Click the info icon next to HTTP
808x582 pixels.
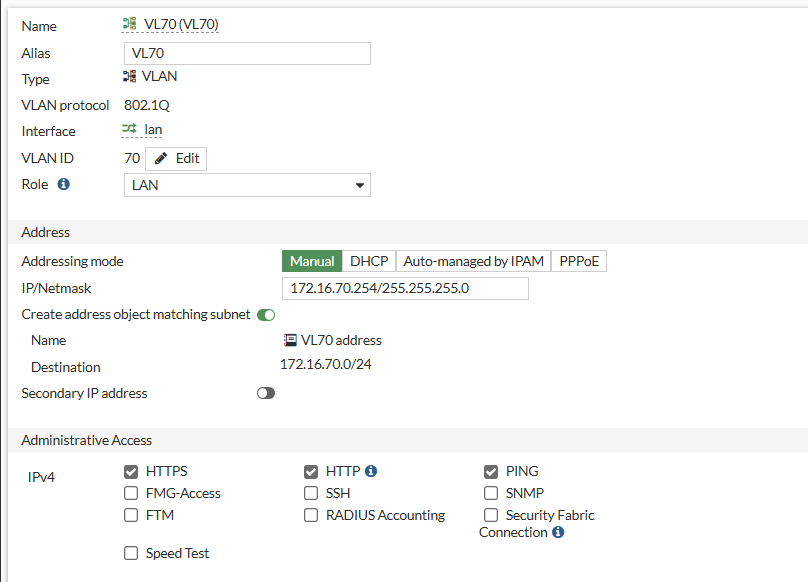(x=371, y=471)
